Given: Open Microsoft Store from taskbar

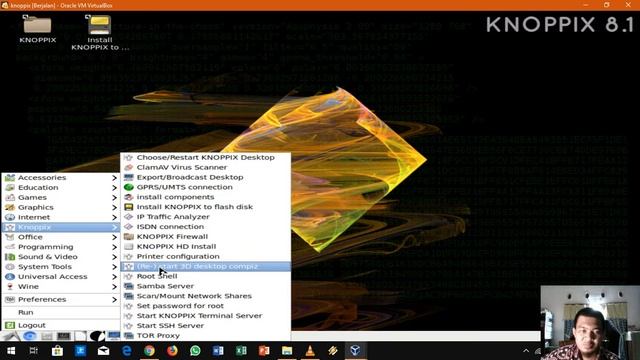Looking at the screenshot, I should [x=57, y=351].
